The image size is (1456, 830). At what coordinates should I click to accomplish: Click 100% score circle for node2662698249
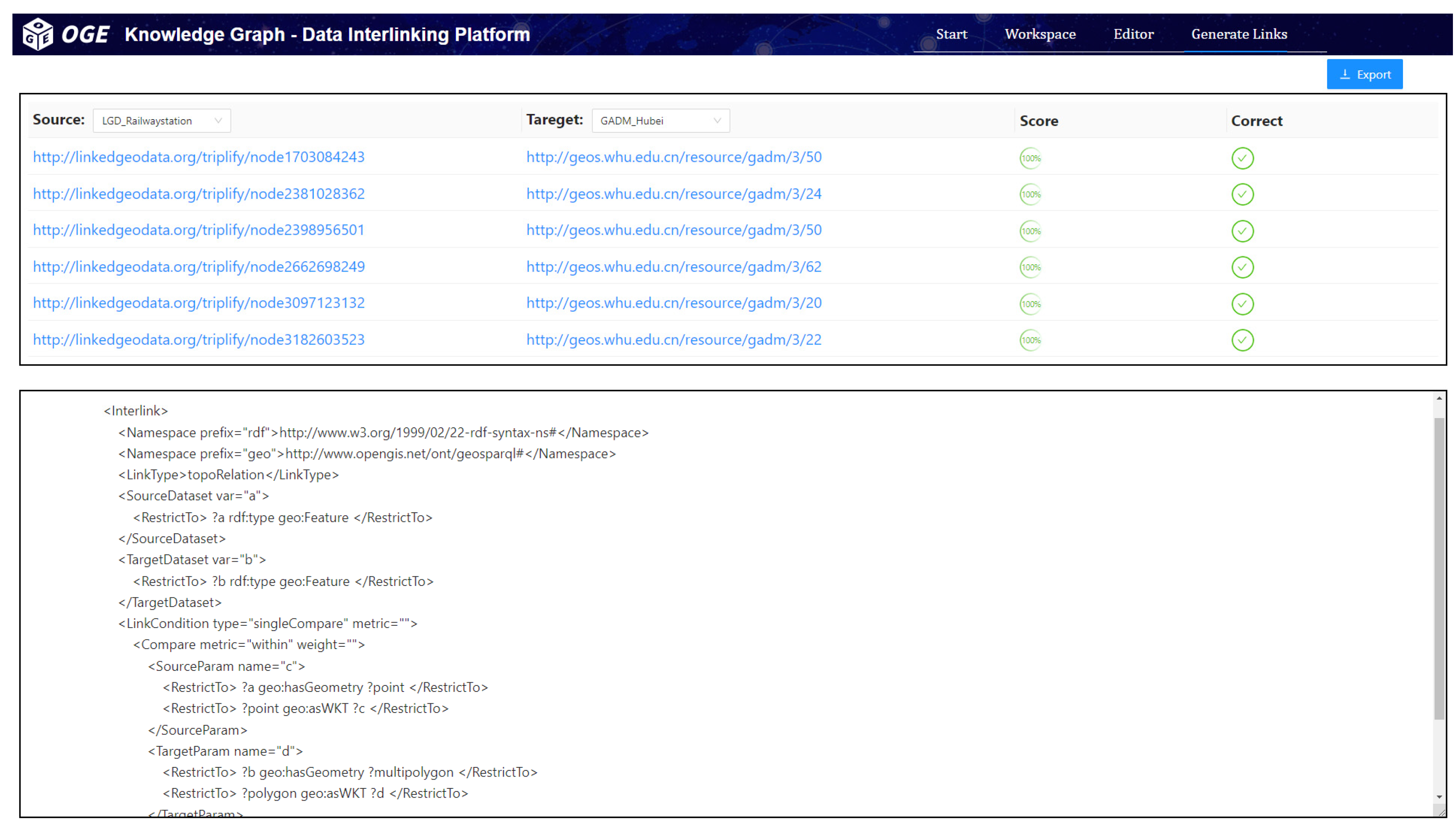tap(1030, 267)
